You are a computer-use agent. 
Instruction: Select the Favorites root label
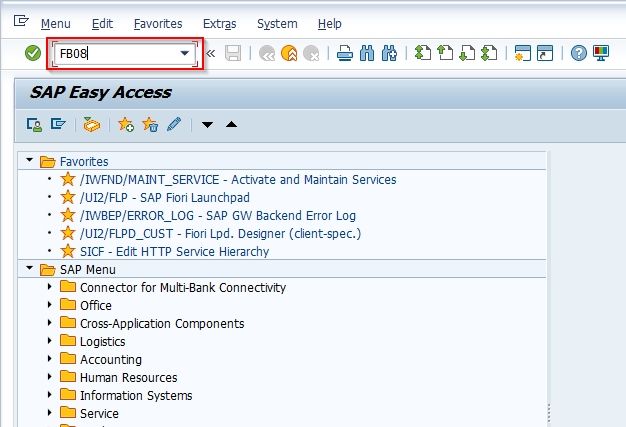84,162
